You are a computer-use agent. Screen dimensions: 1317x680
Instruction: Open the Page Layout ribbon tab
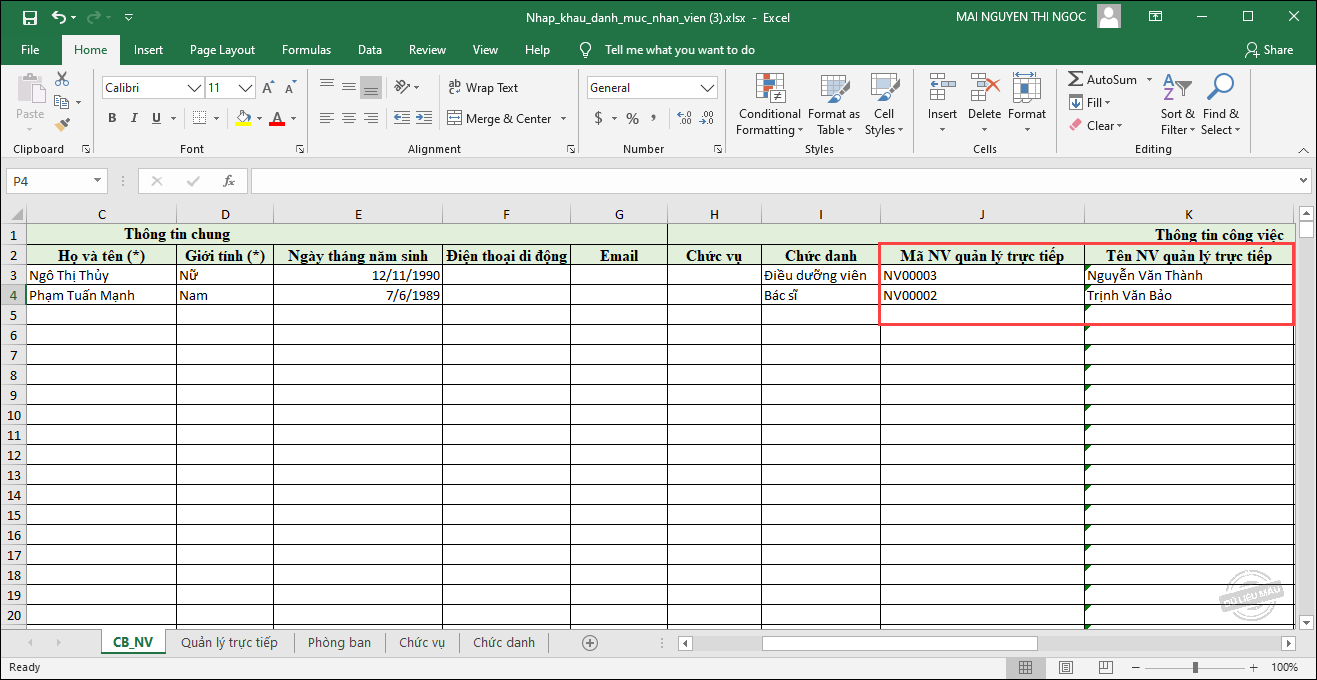[222, 50]
